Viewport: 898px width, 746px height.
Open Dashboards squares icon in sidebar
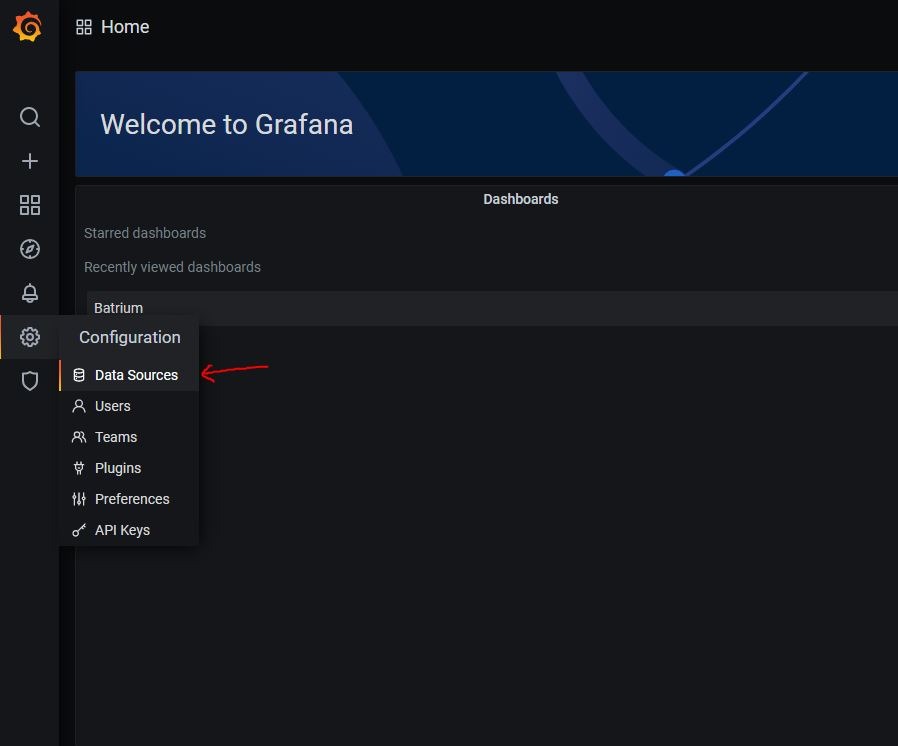(x=30, y=205)
